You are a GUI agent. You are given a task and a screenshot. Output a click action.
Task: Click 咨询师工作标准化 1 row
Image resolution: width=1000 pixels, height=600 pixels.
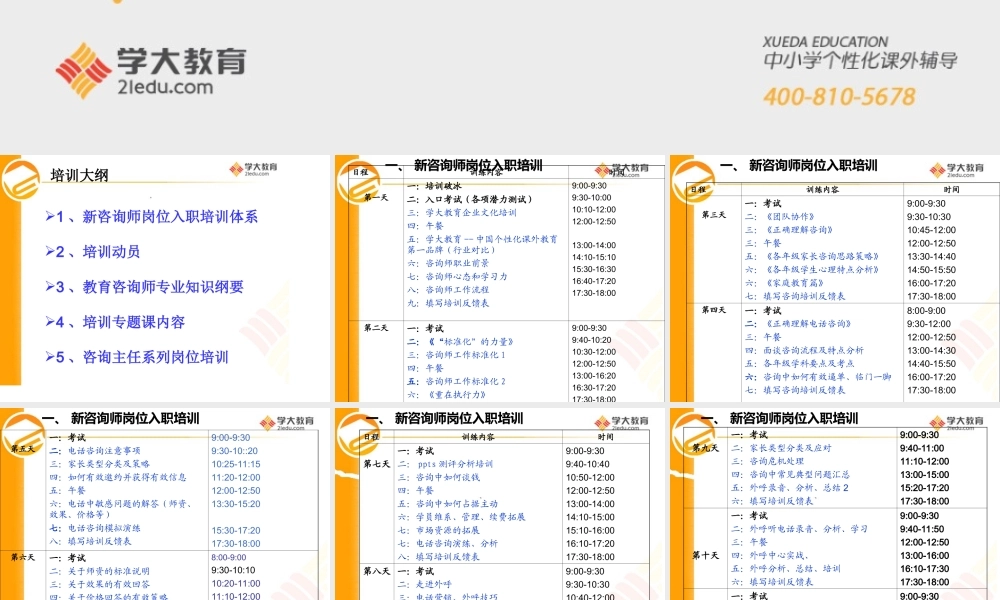click(457, 355)
